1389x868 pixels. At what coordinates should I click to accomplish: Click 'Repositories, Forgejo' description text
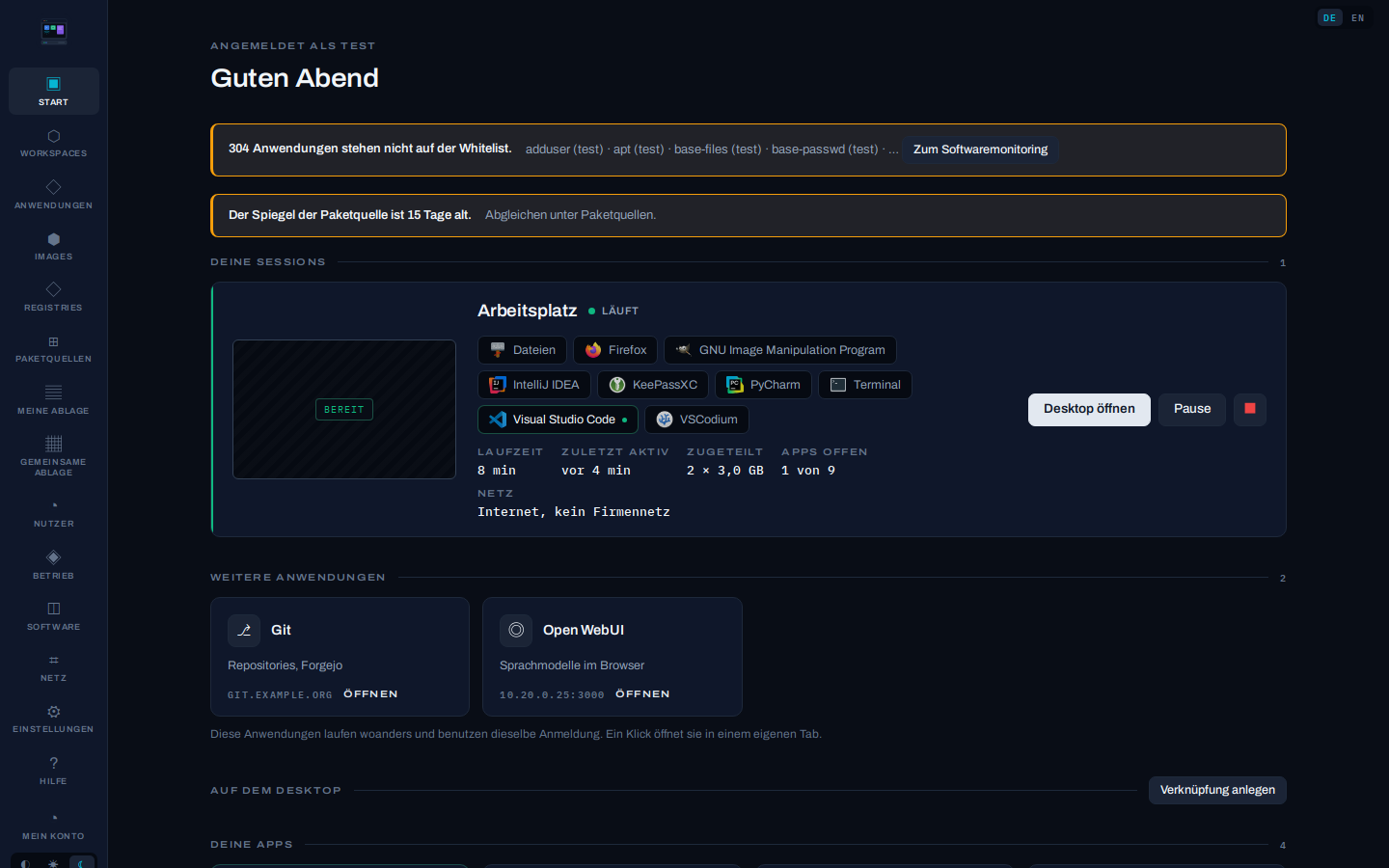pos(286,665)
